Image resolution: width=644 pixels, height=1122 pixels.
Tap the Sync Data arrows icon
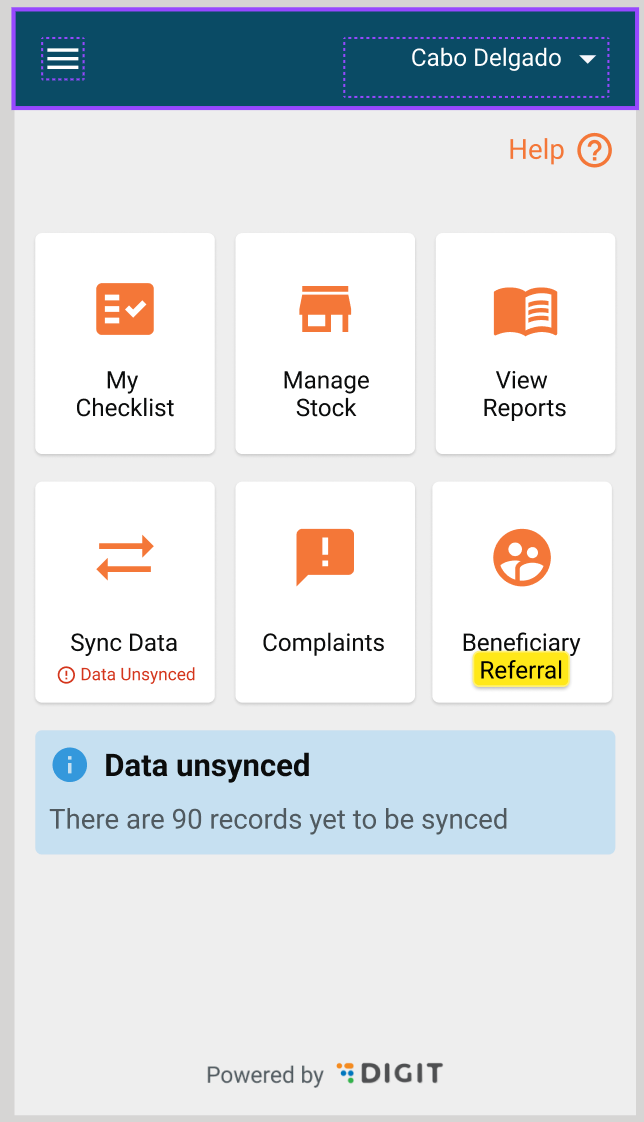[125, 558]
